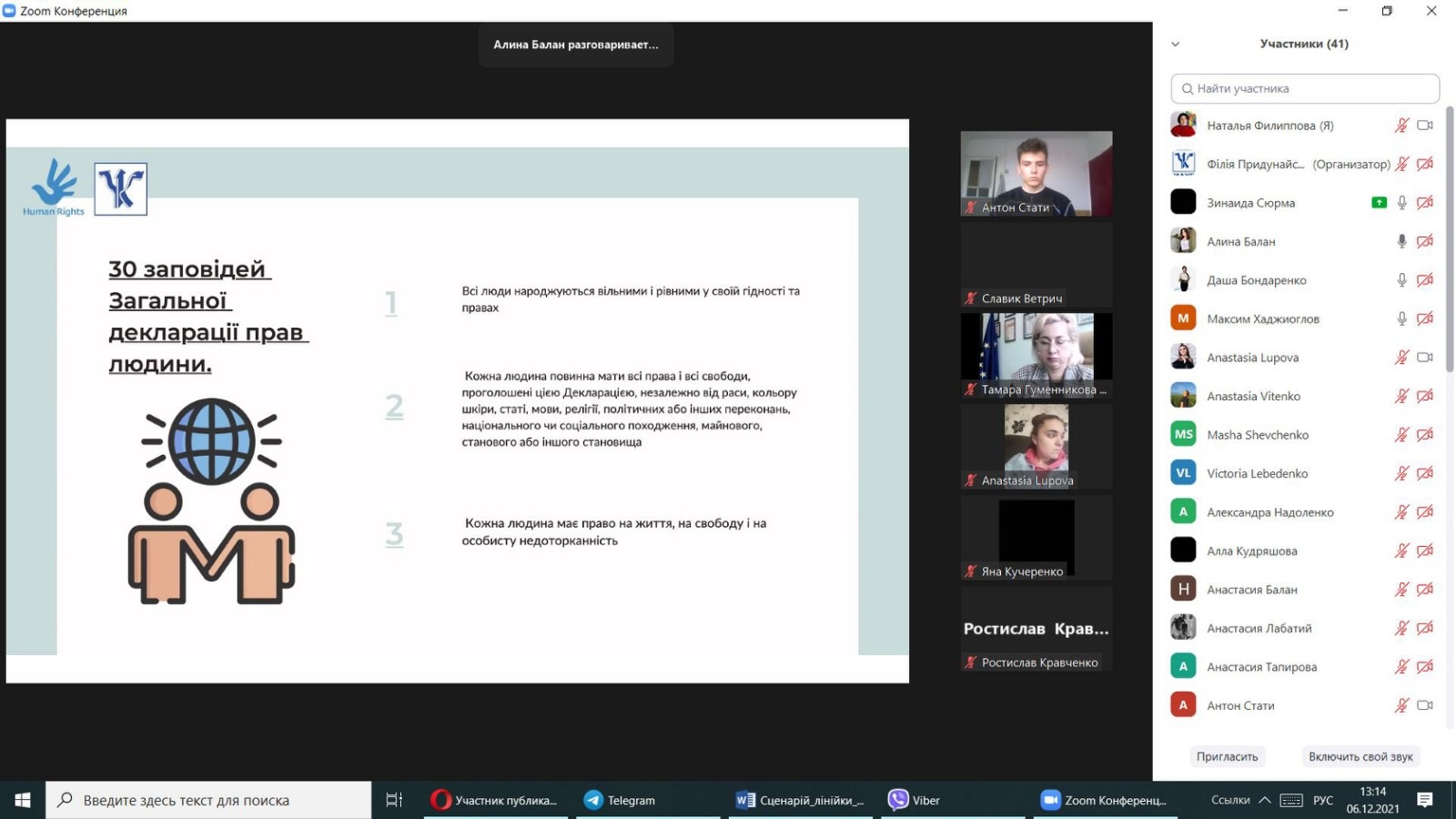Select Яна Кучеренко's video tile
Screen dimensions: 1456x819
[1036, 537]
